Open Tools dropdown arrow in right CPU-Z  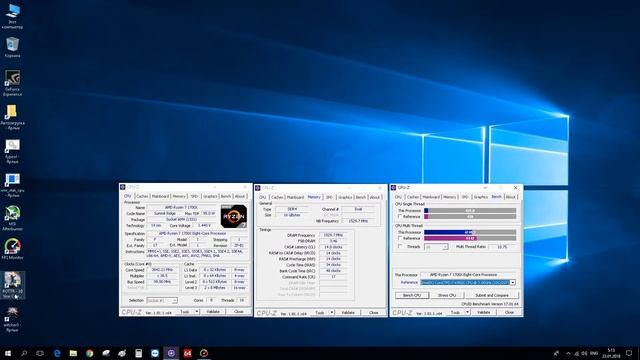[467, 312]
